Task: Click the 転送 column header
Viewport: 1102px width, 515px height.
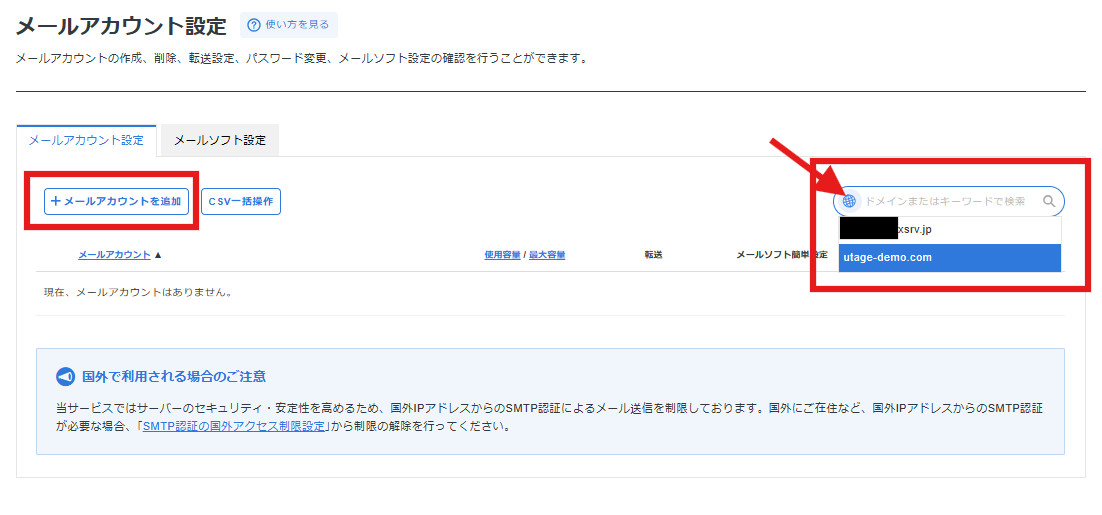Action: 653,255
